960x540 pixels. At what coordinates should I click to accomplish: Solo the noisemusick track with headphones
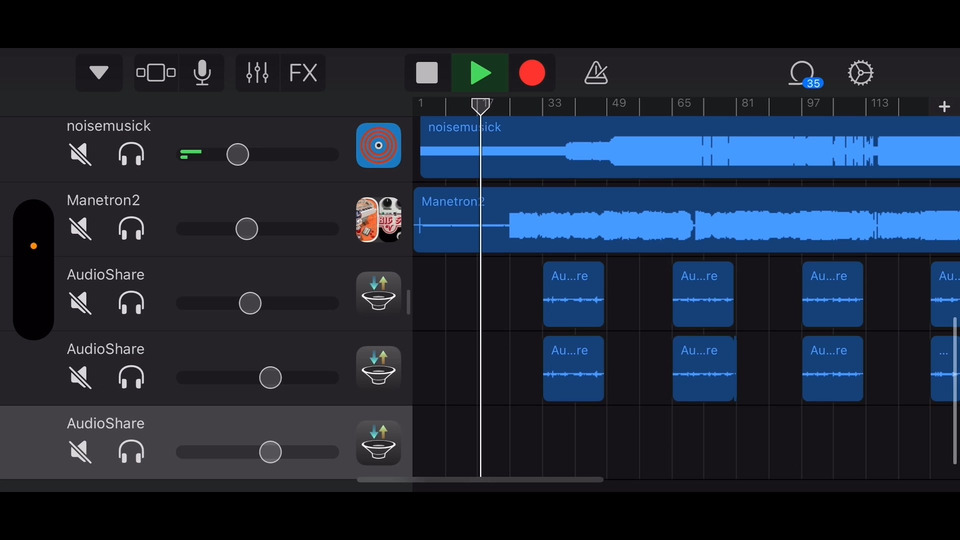pyautogui.click(x=131, y=154)
